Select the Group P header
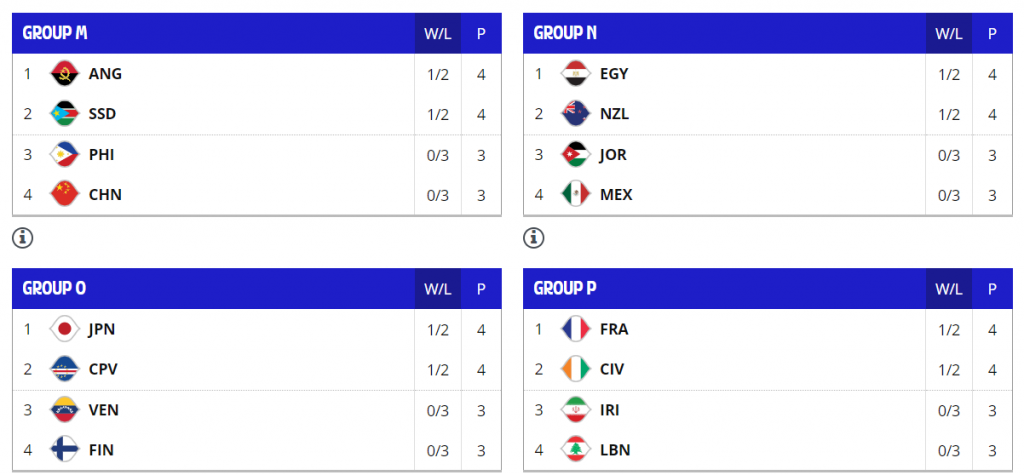1024x475 pixels. click(565, 288)
